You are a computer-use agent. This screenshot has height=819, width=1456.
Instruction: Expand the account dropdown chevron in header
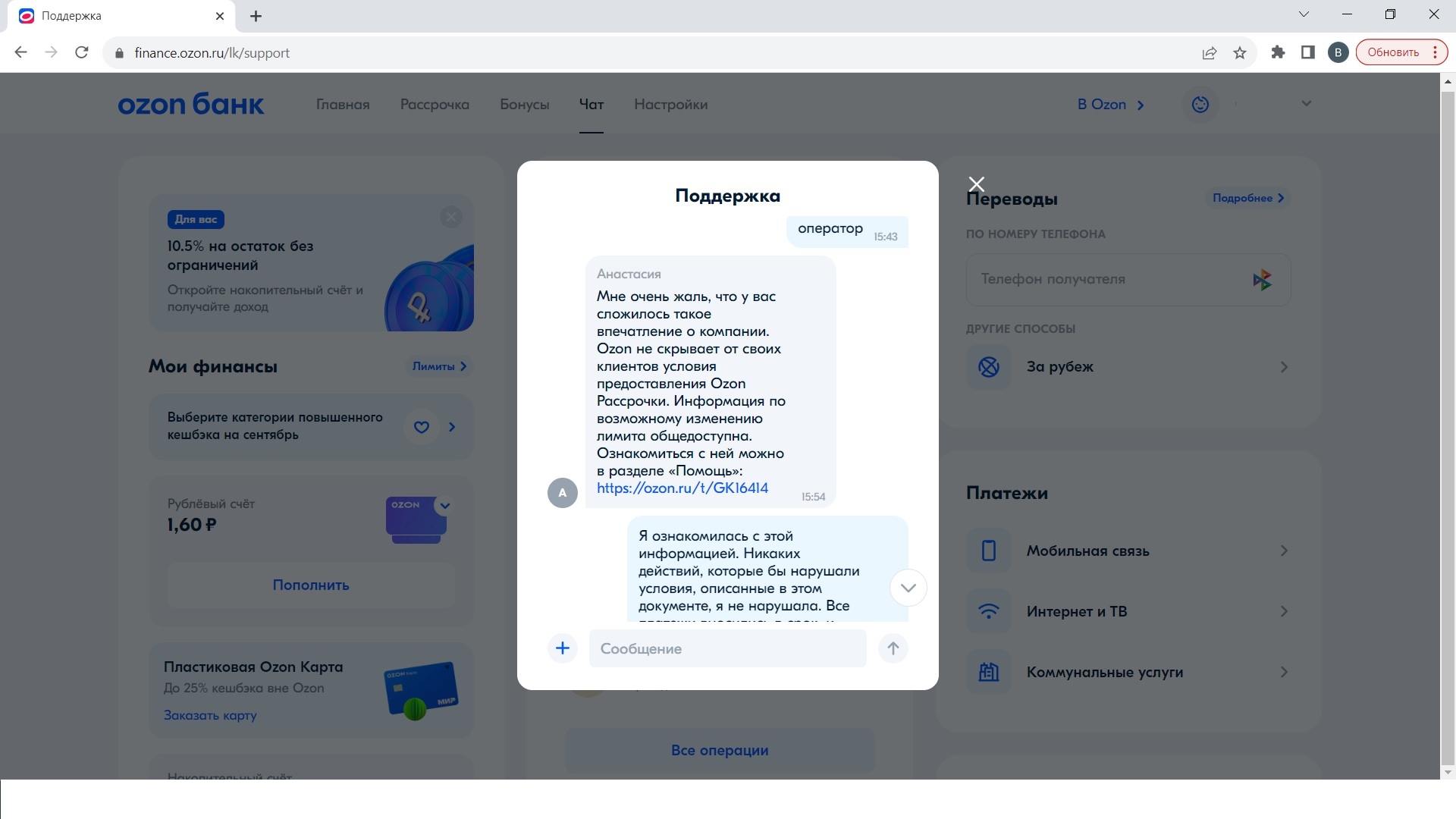point(1306,104)
